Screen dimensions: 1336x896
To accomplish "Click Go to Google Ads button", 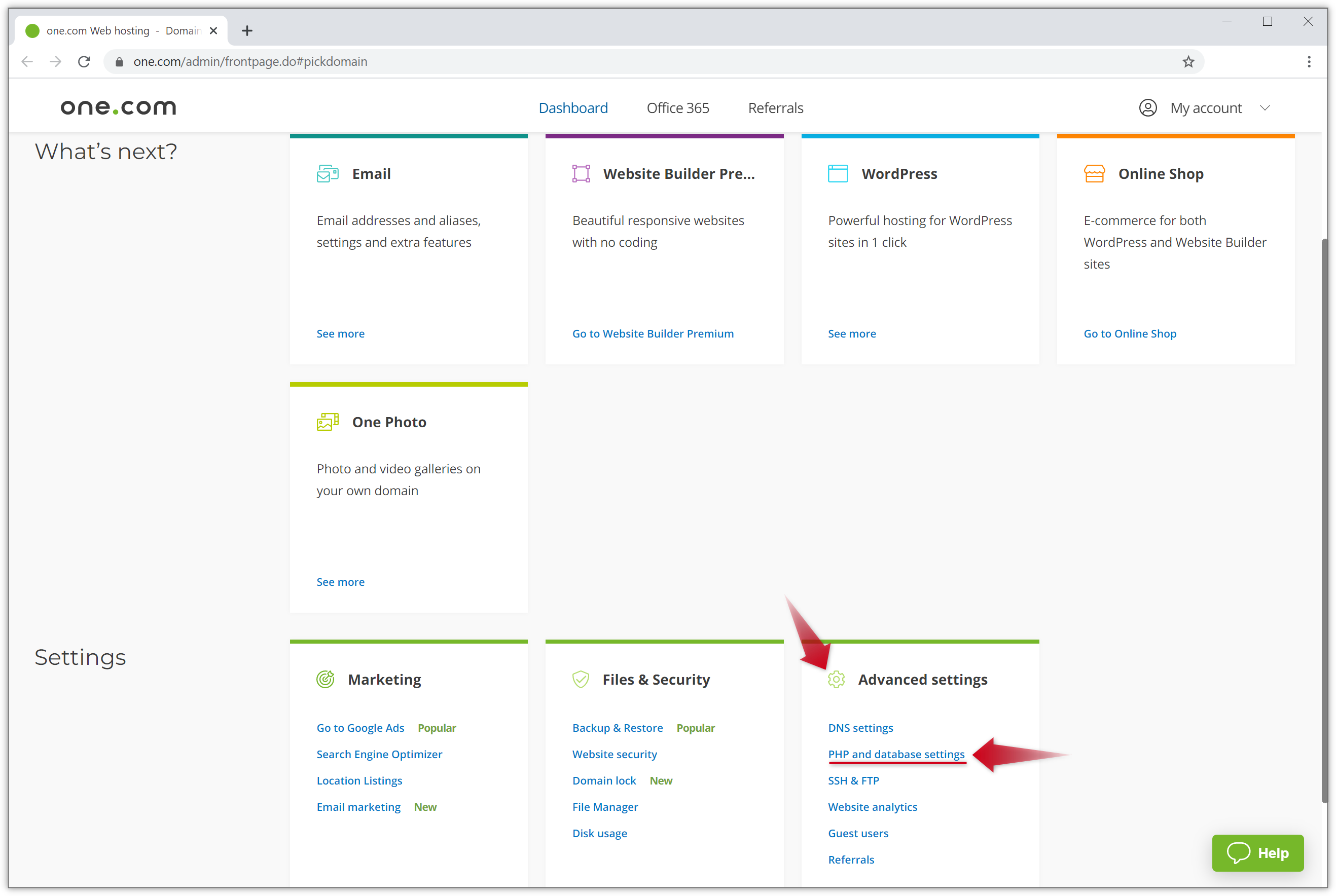I will click(x=360, y=728).
